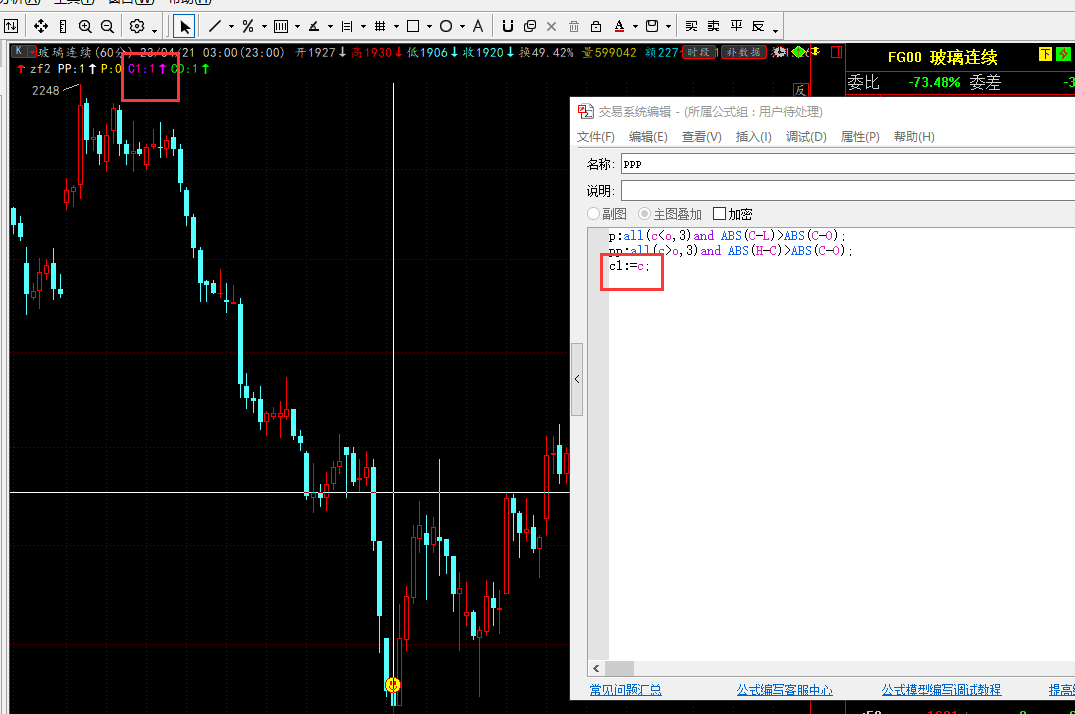Image resolution: width=1075 pixels, height=714 pixels.
Task: Select the alignment lines tool
Action: pos(347,26)
